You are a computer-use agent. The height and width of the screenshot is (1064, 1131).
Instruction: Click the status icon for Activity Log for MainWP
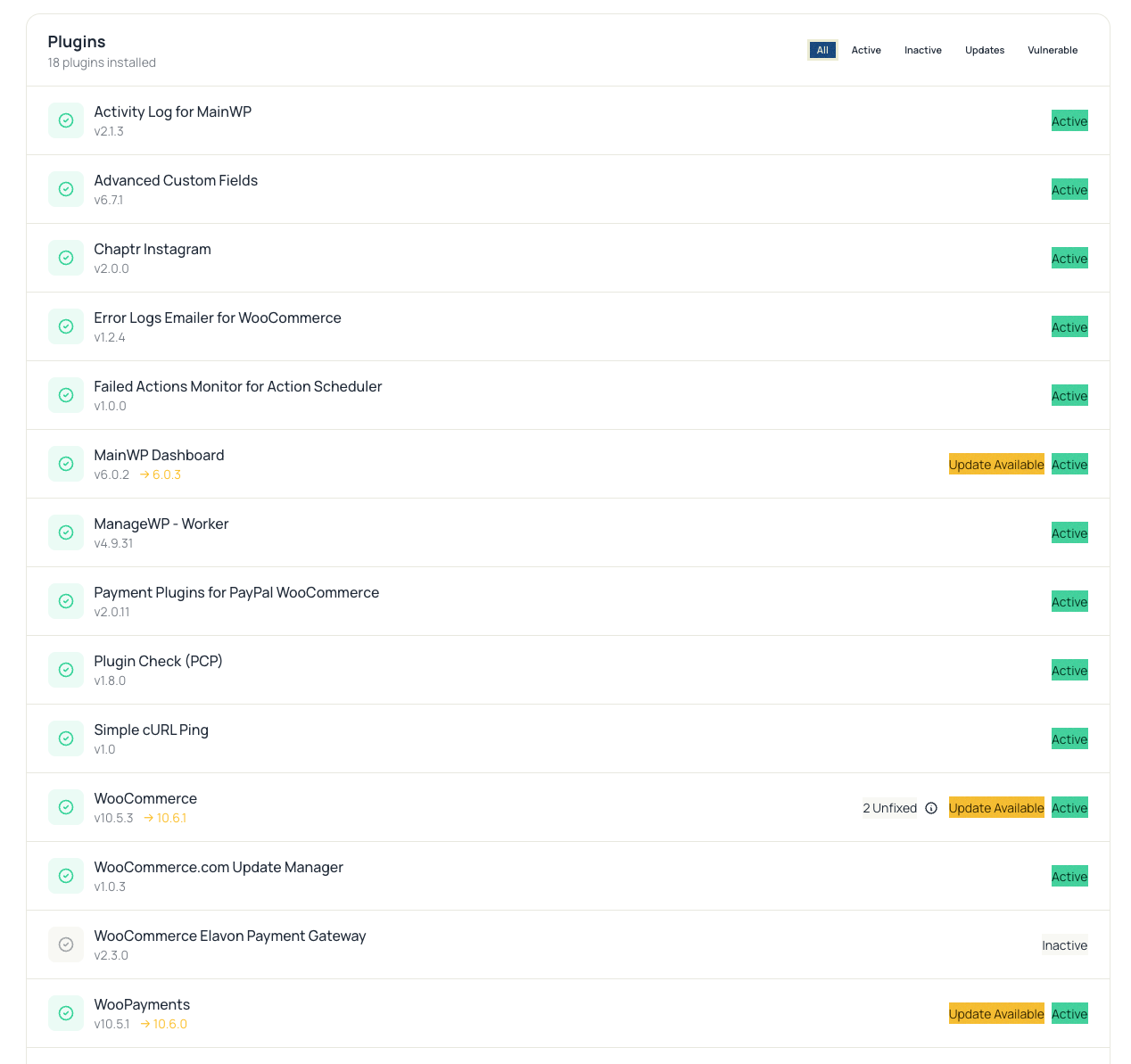(65, 120)
